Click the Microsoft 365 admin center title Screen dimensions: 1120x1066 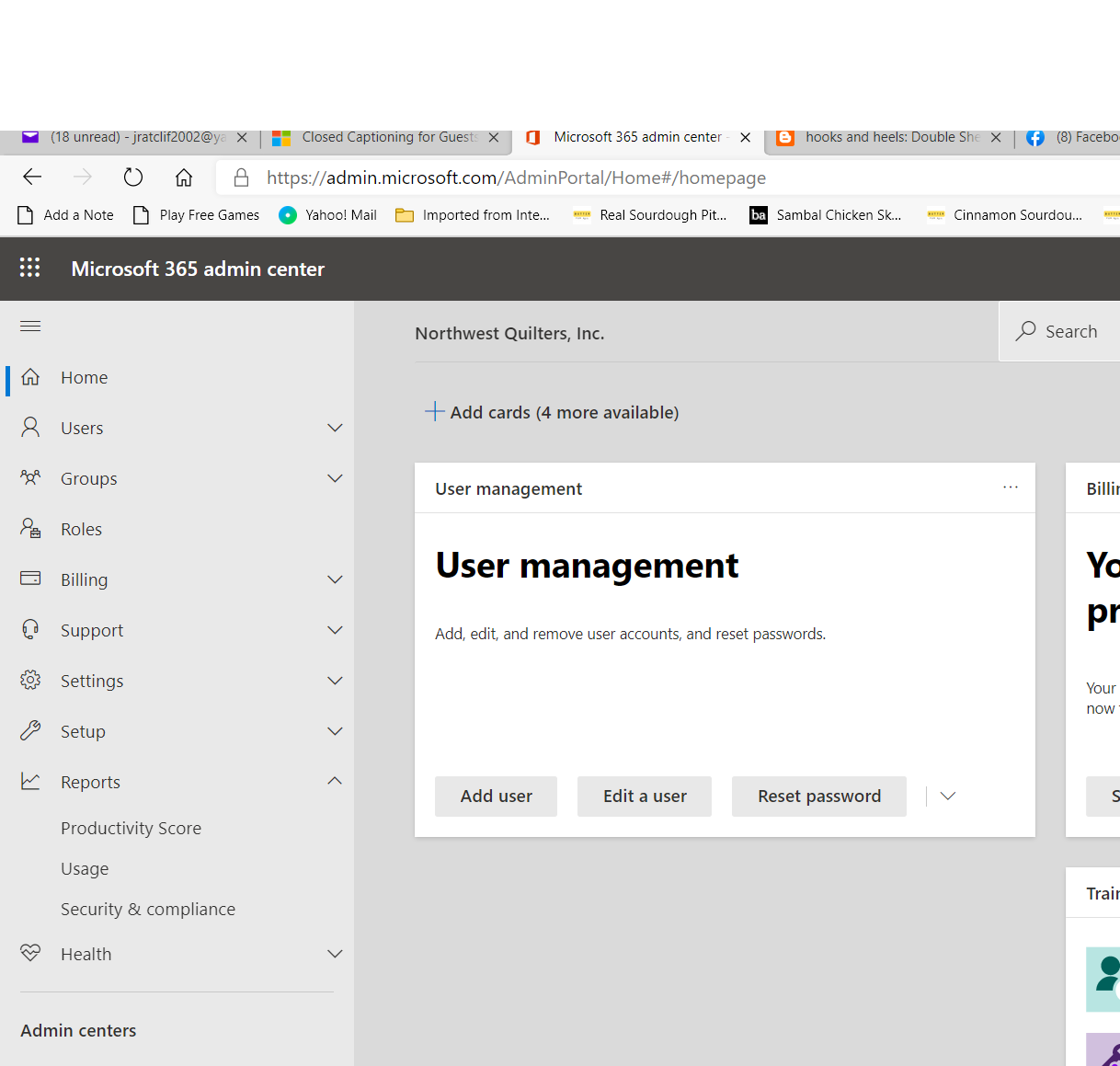pyautogui.click(x=198, y=269)
